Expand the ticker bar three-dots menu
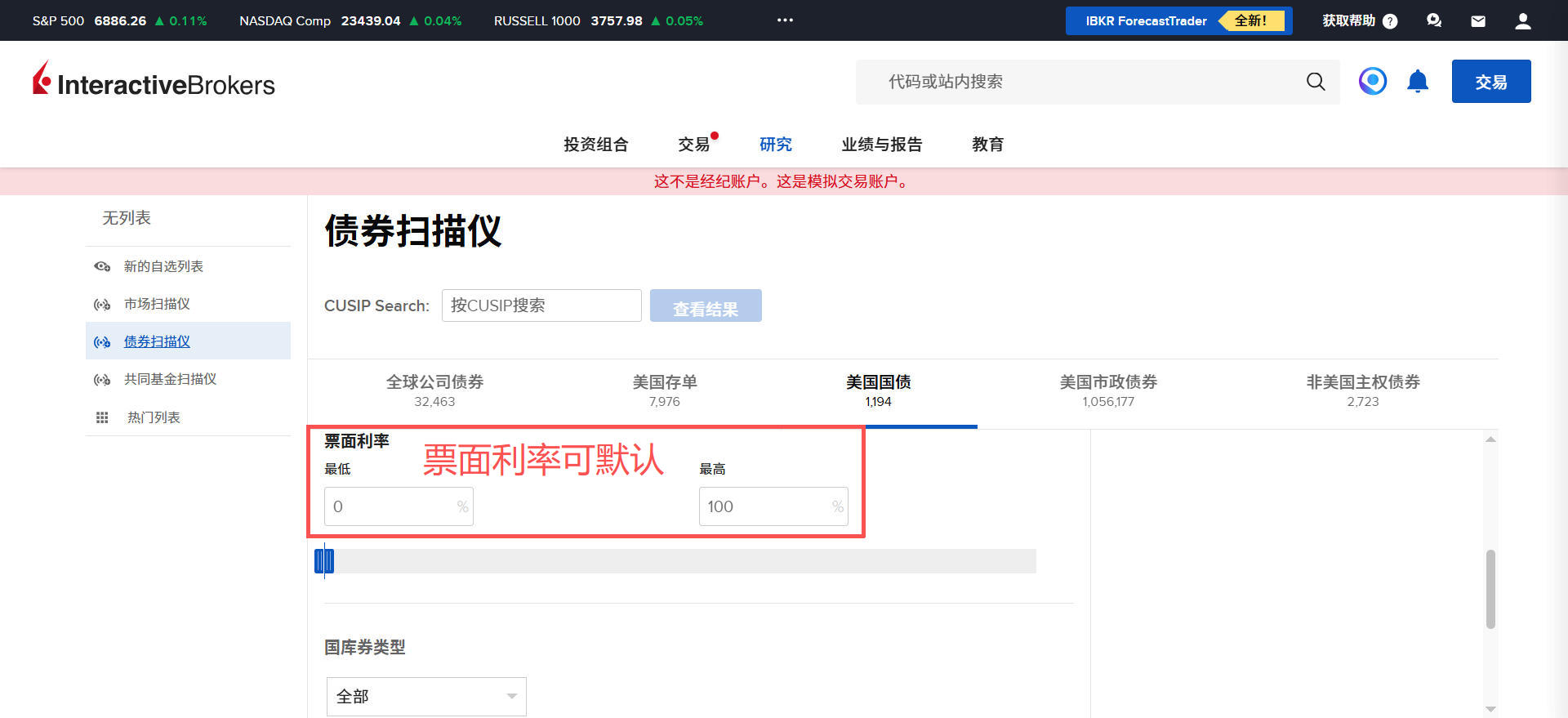The image size is (1568, 718). 785,20
